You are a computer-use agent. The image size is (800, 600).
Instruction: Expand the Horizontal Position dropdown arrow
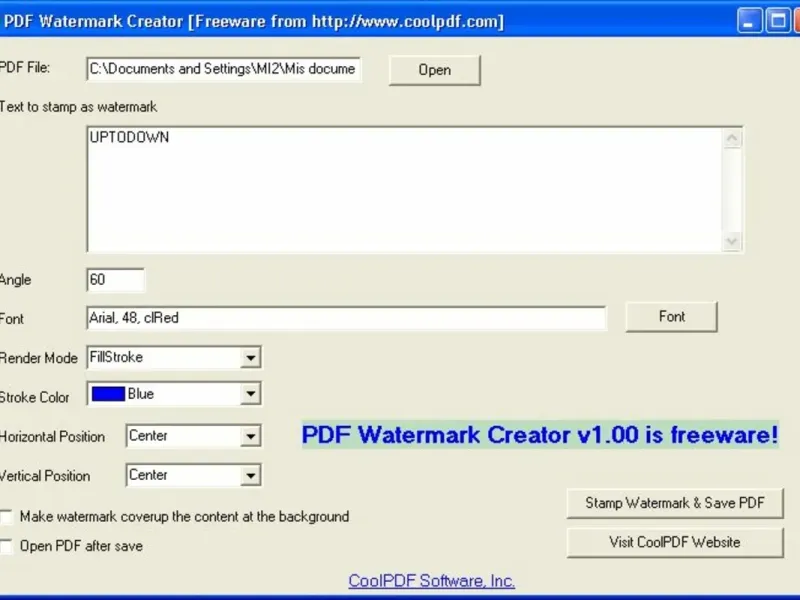[x=250, y=436]
